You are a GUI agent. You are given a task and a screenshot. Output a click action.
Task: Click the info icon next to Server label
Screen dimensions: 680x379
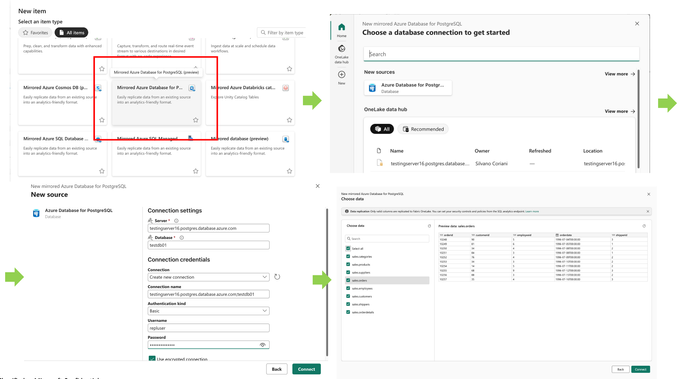(x=177, y=221)
